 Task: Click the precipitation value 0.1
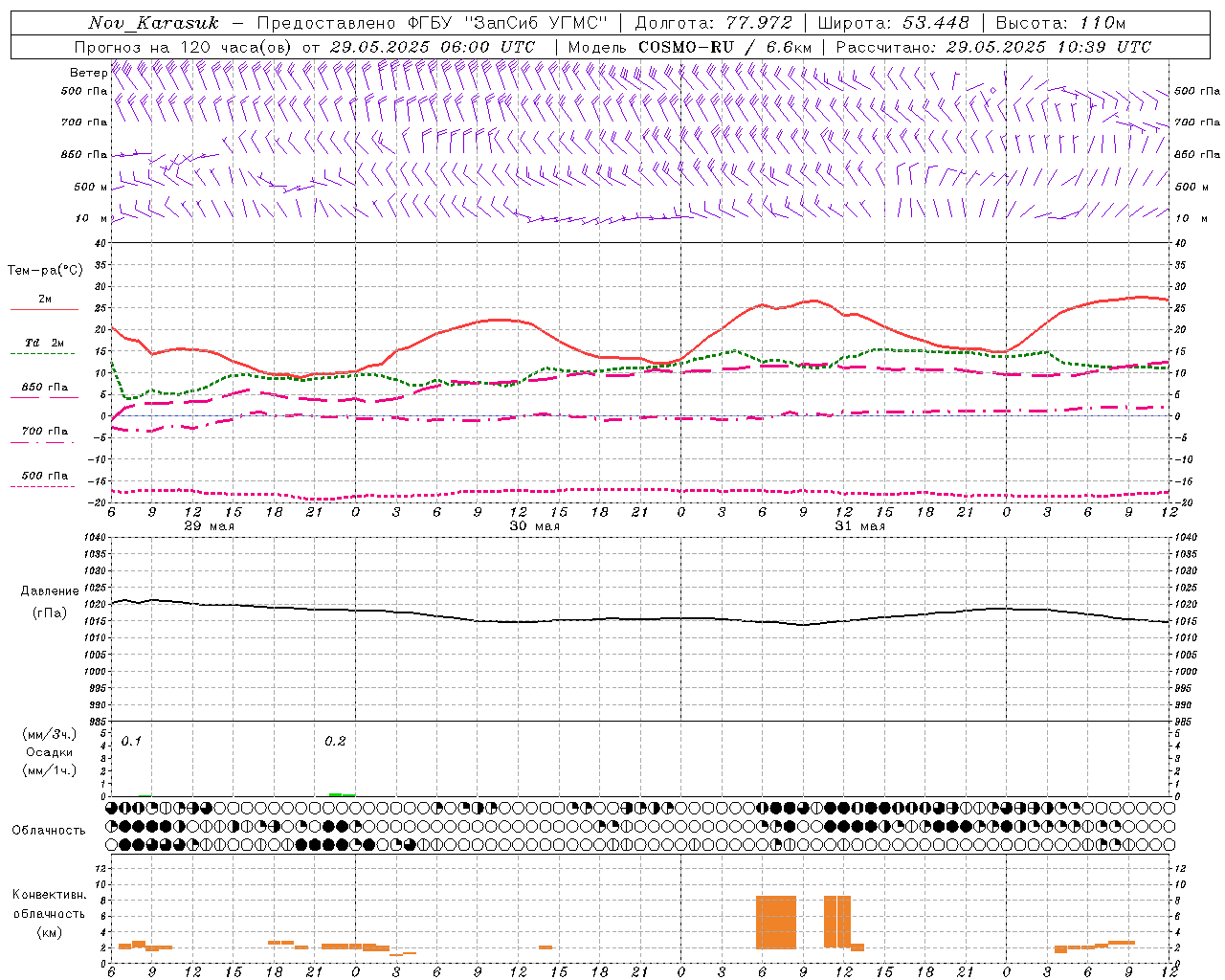131,741
